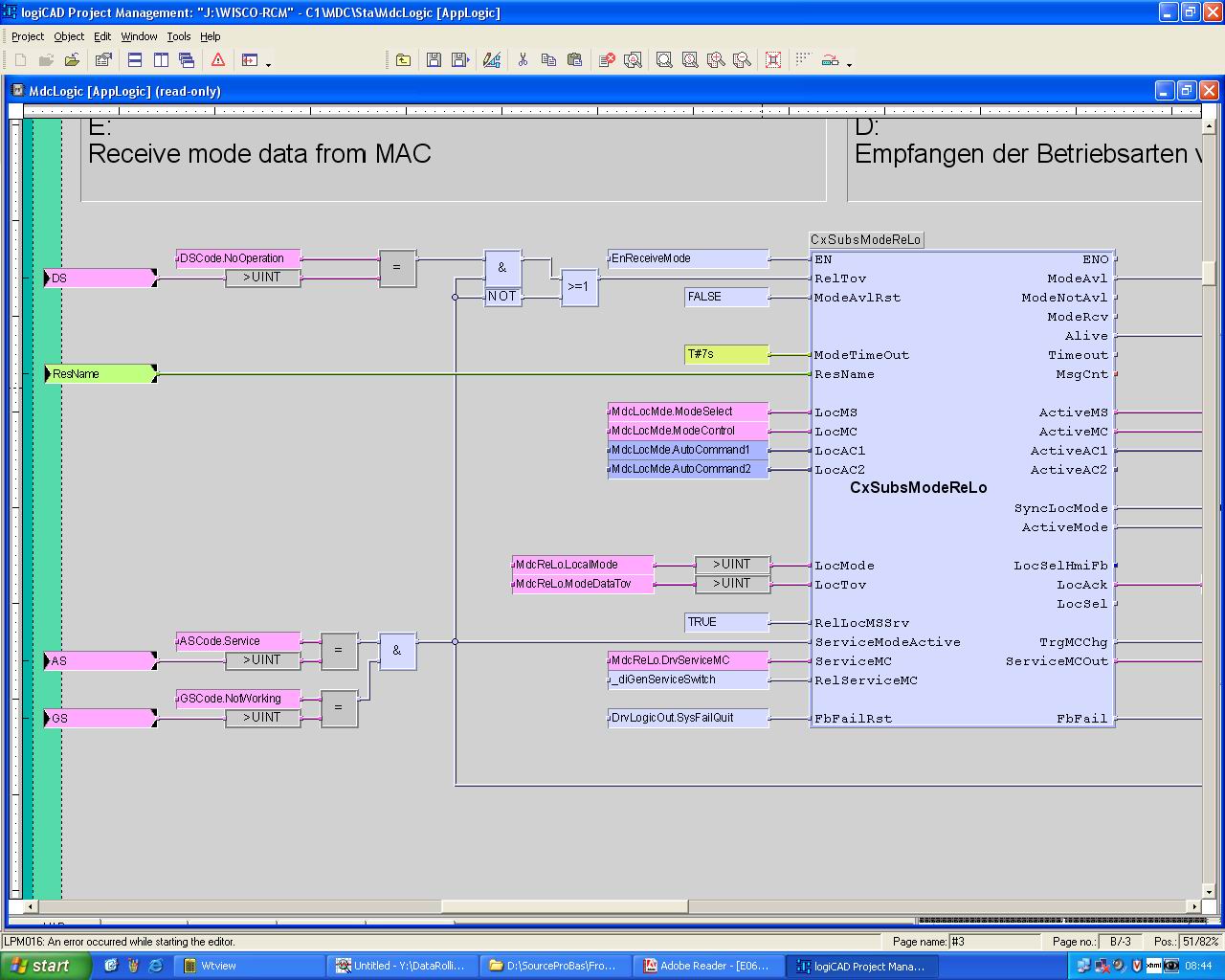Click the Windows start button

point(45,966)
